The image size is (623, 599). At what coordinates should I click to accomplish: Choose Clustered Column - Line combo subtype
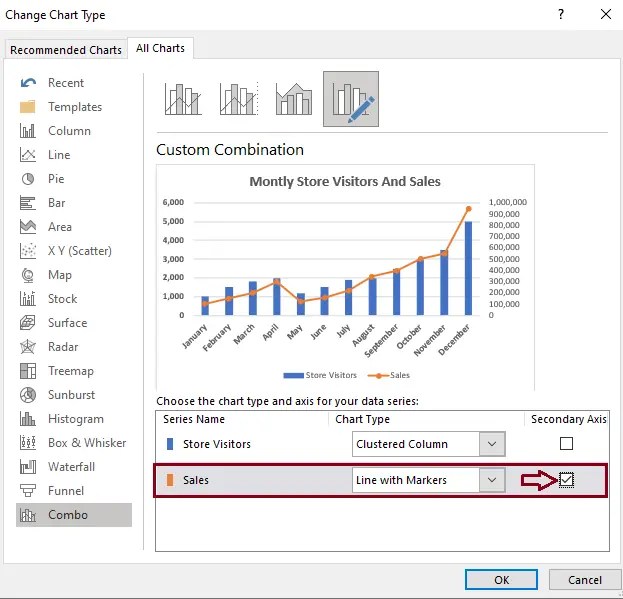[x=183, y=99]
